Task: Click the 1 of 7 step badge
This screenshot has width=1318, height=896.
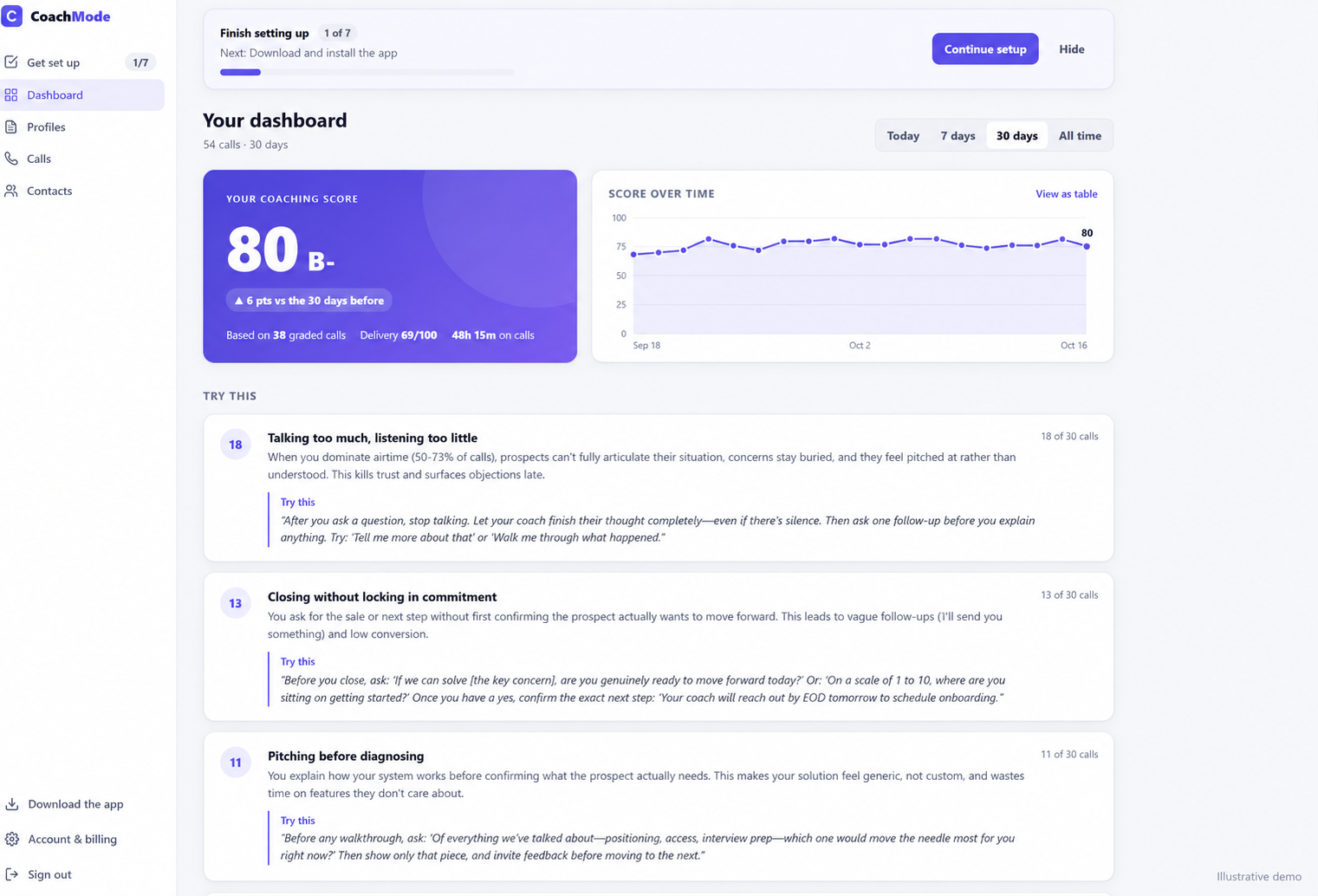Action: click(337, 33)
